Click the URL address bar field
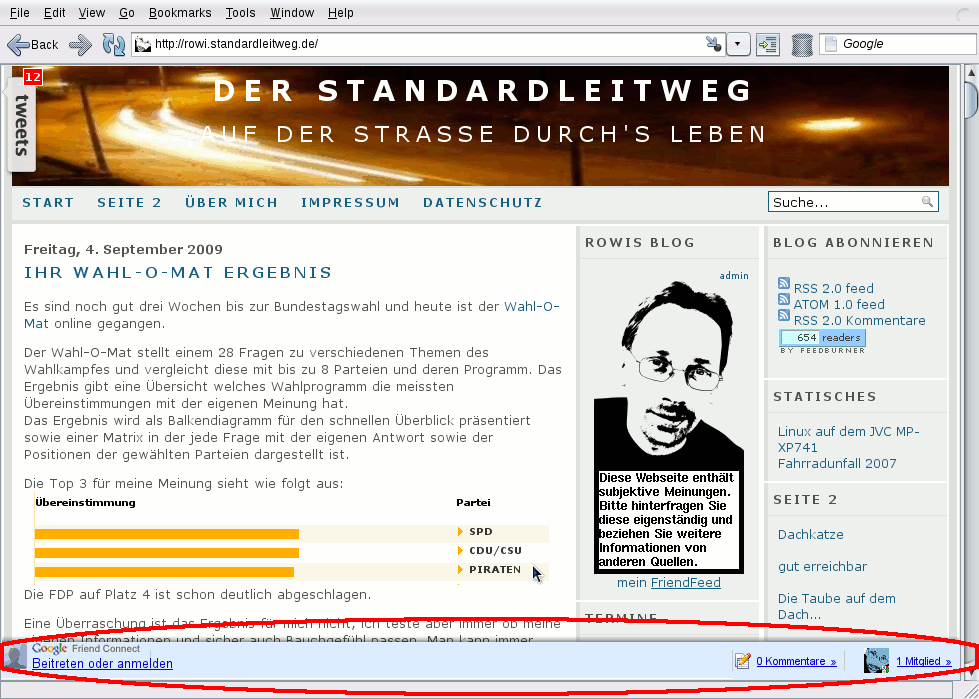The image size is (979, 699). click(420, 44)
